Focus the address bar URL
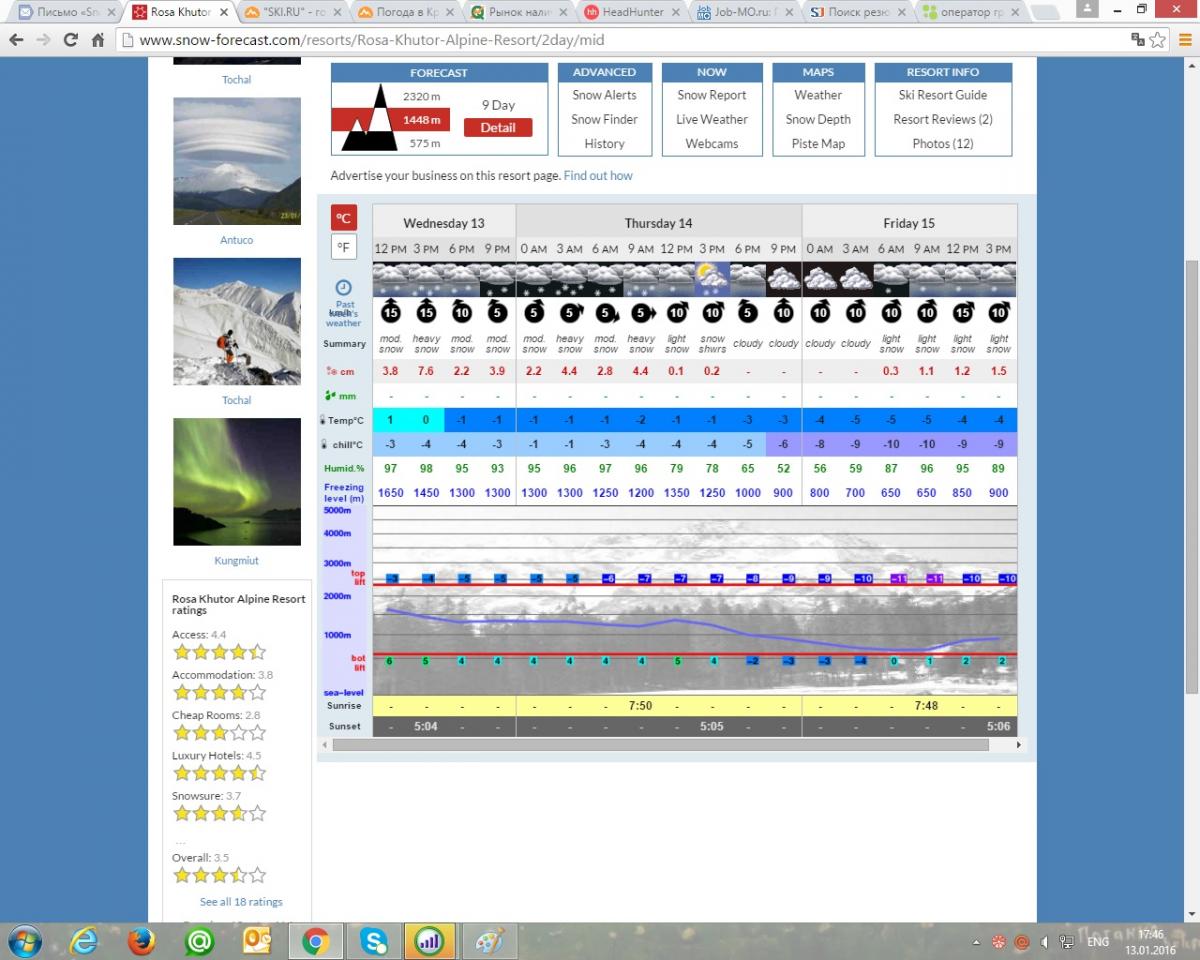This screenshot has height=960, width=1200. coord(372,41)
